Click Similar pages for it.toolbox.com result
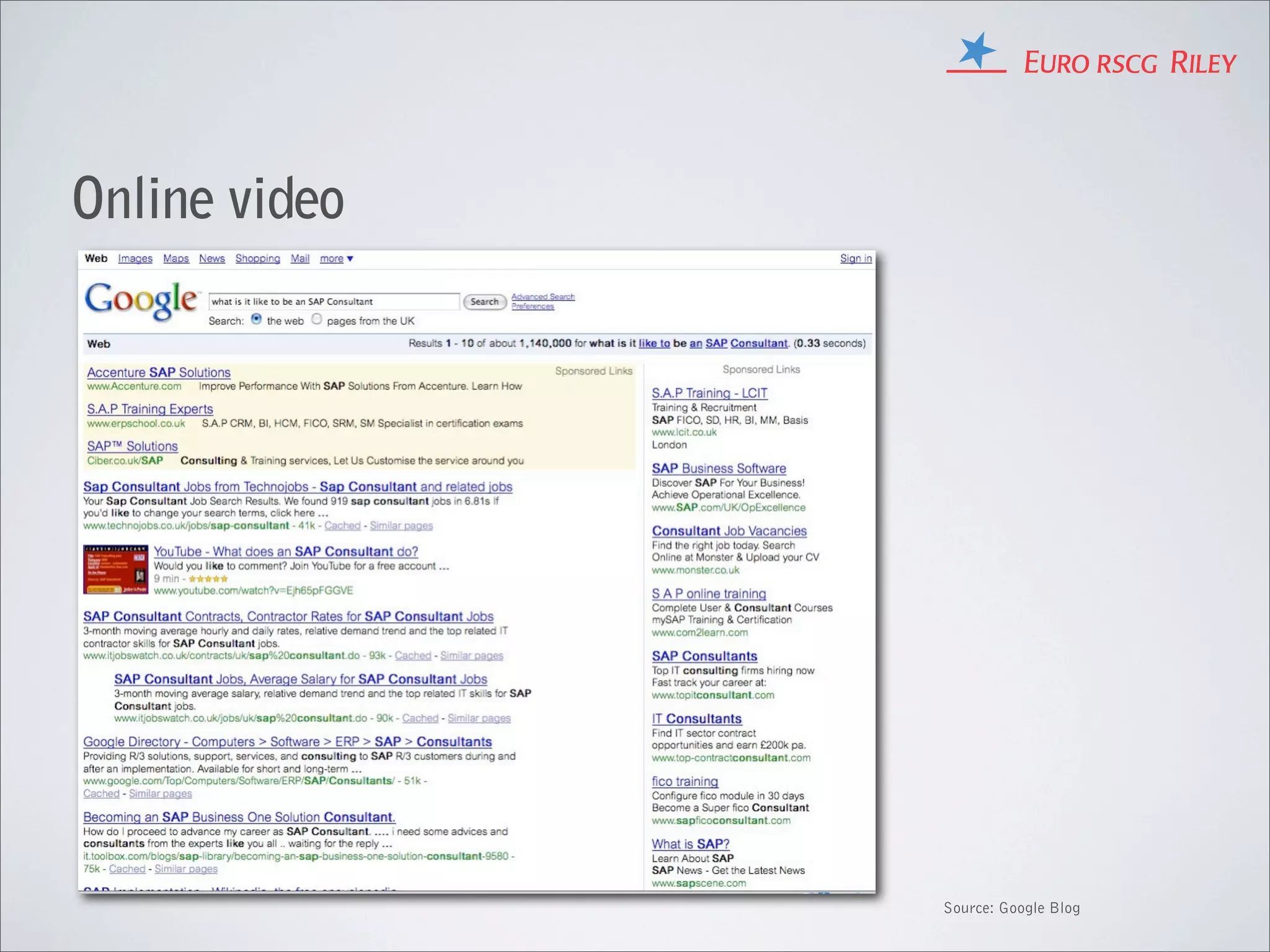 coord(186,869)
